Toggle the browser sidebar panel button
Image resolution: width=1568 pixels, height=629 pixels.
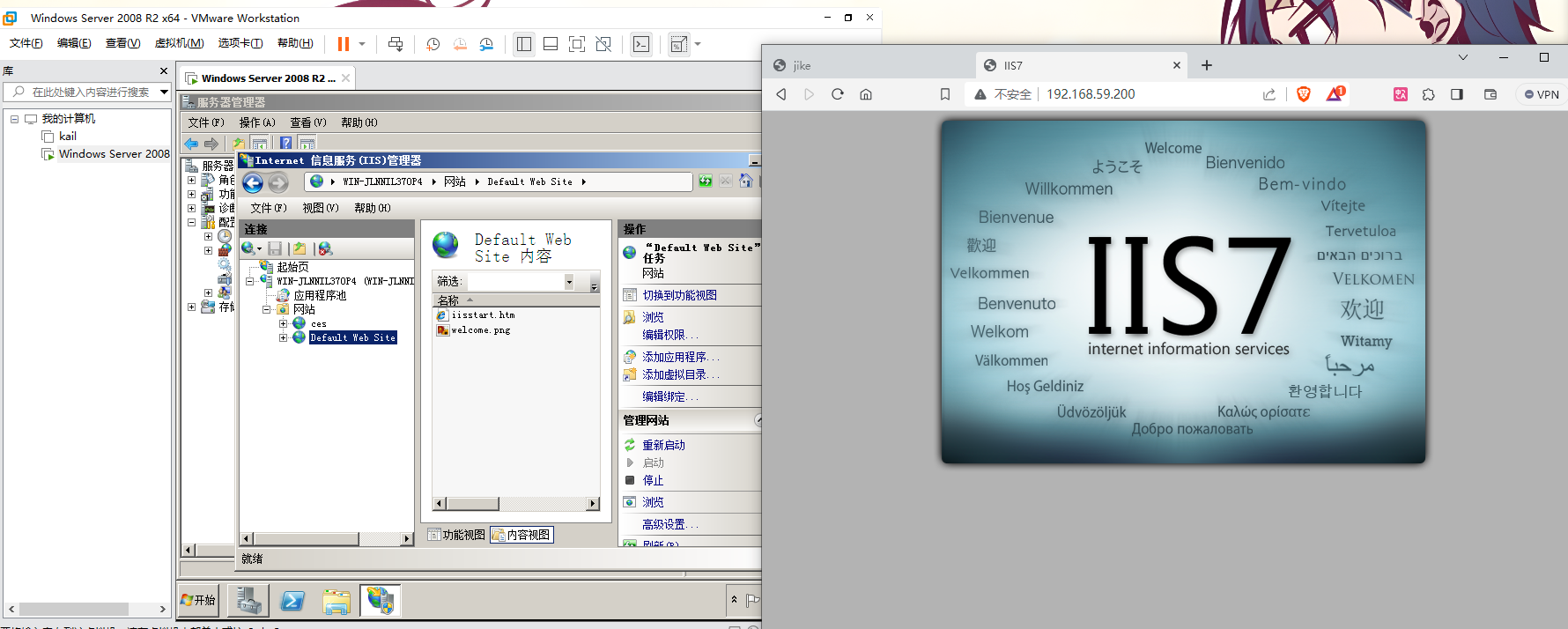[x=1457, y=94]
